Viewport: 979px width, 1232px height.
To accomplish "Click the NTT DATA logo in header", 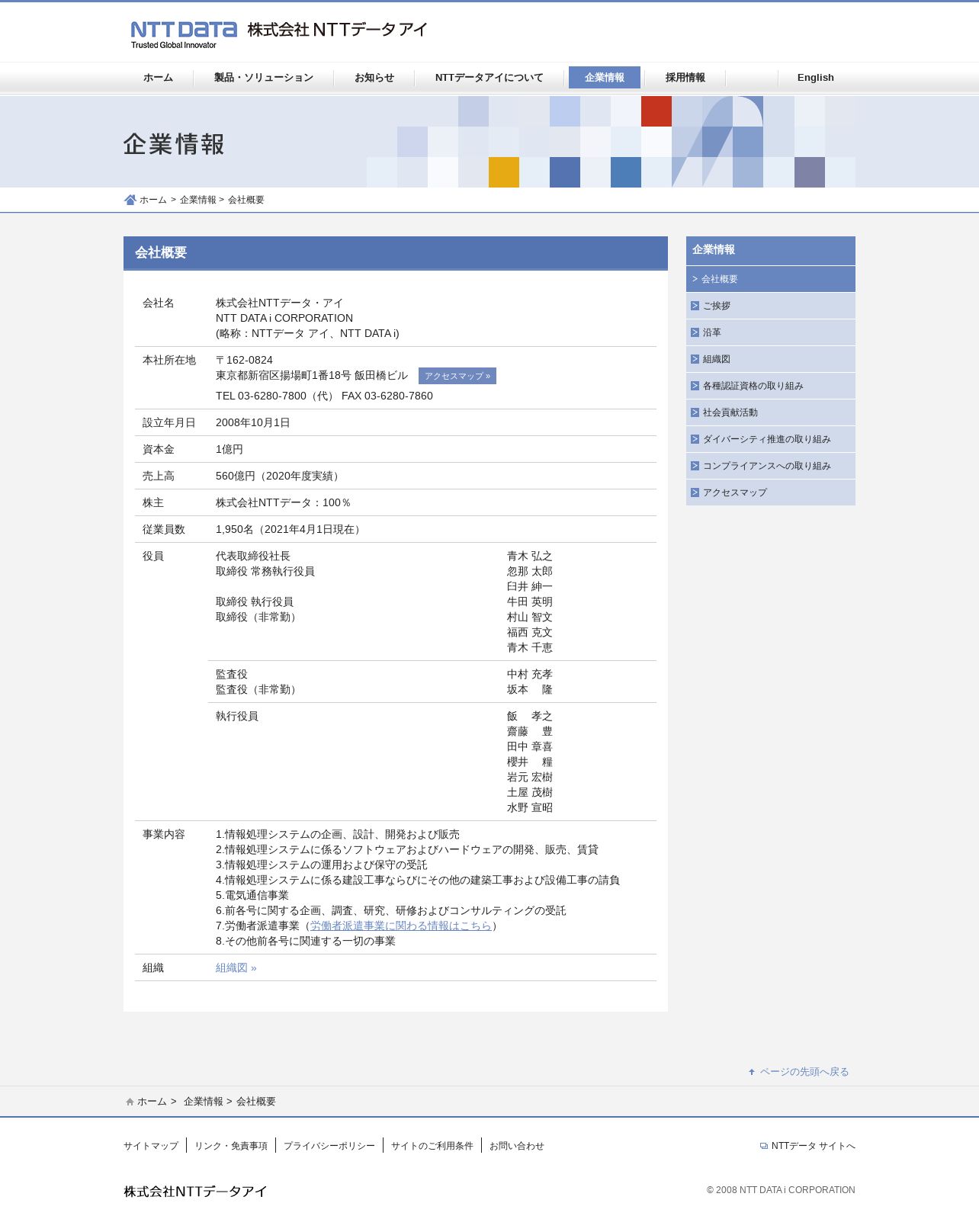I will tap(184, 34).
